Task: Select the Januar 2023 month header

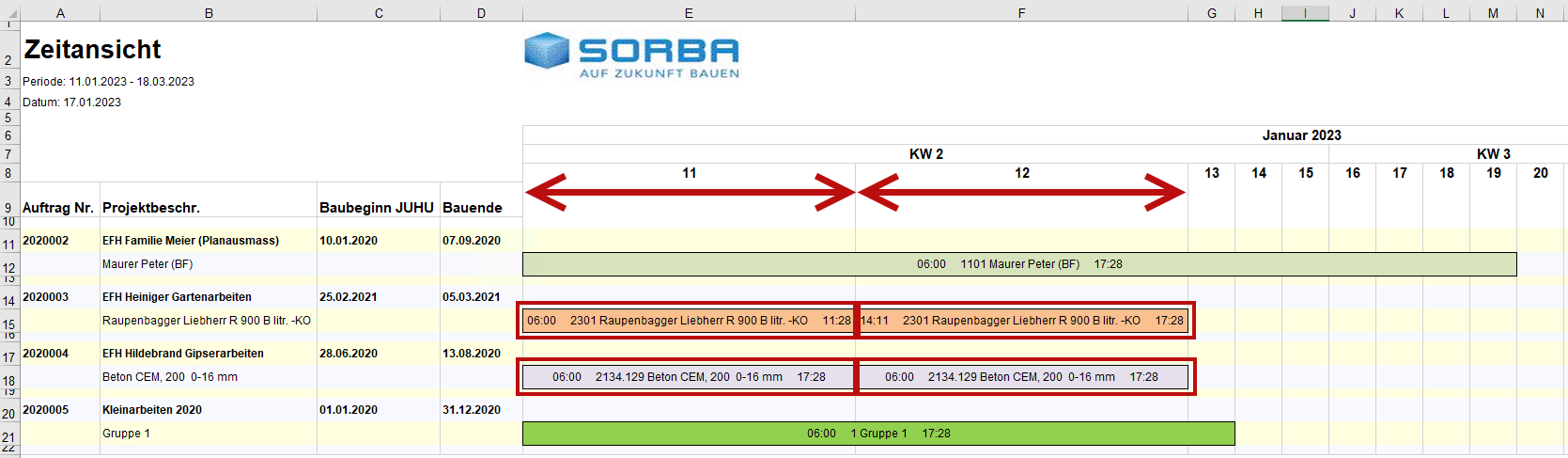Action: click(x=1301, y=135)
